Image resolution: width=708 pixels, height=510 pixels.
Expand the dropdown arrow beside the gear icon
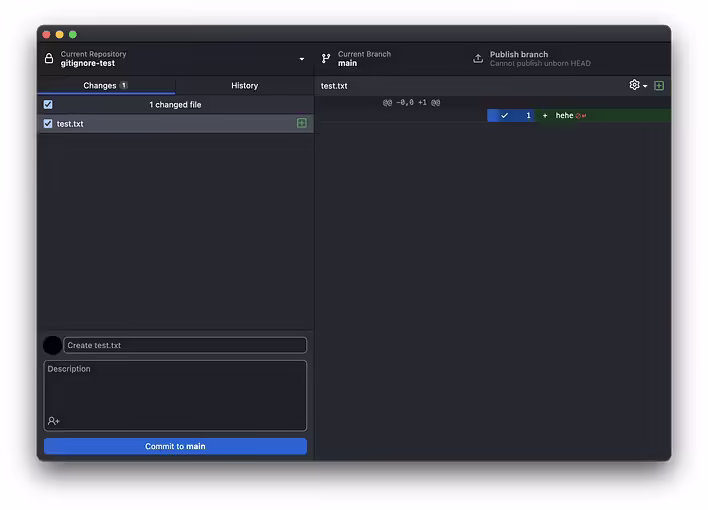click(645, 86)
